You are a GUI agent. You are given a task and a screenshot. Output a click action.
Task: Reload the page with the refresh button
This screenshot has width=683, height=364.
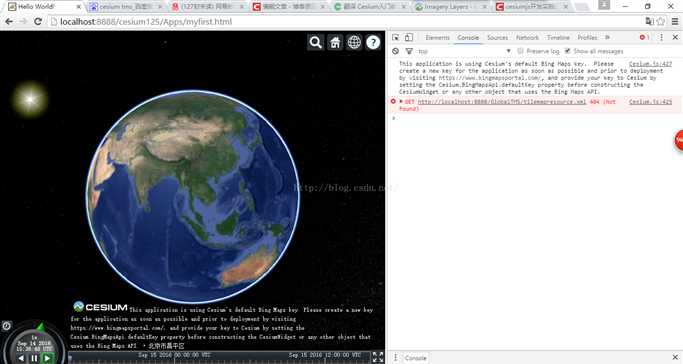(x=38, y=21)
